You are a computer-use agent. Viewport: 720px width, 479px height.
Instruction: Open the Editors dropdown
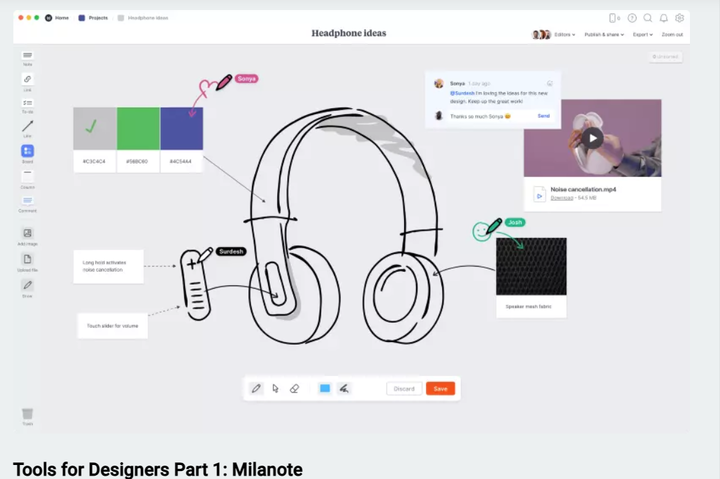pyautogui.click(x=565, y=34)
